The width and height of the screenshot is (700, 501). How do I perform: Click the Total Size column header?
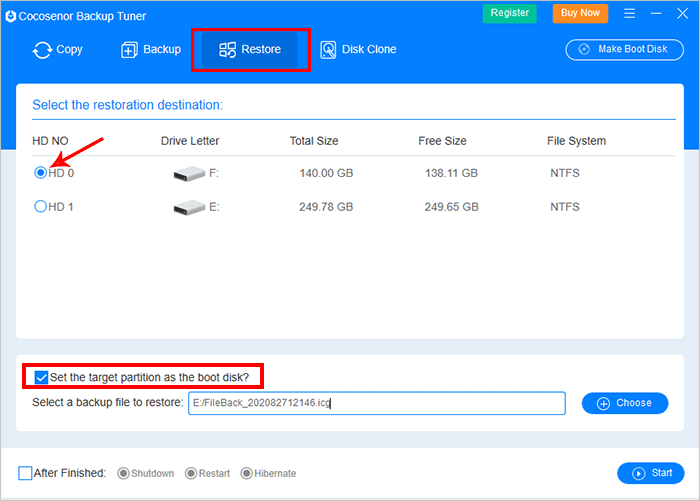(x=314, y=141)
